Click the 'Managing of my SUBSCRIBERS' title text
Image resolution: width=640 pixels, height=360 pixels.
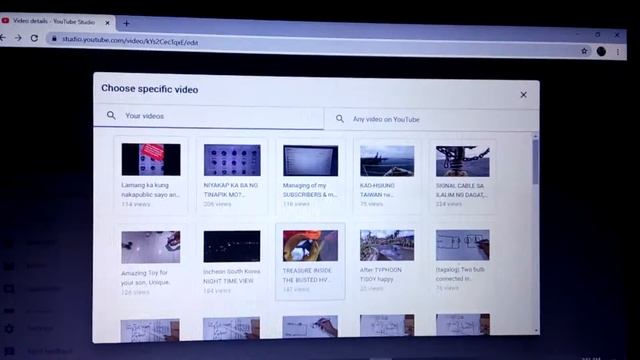coord(310,190)
